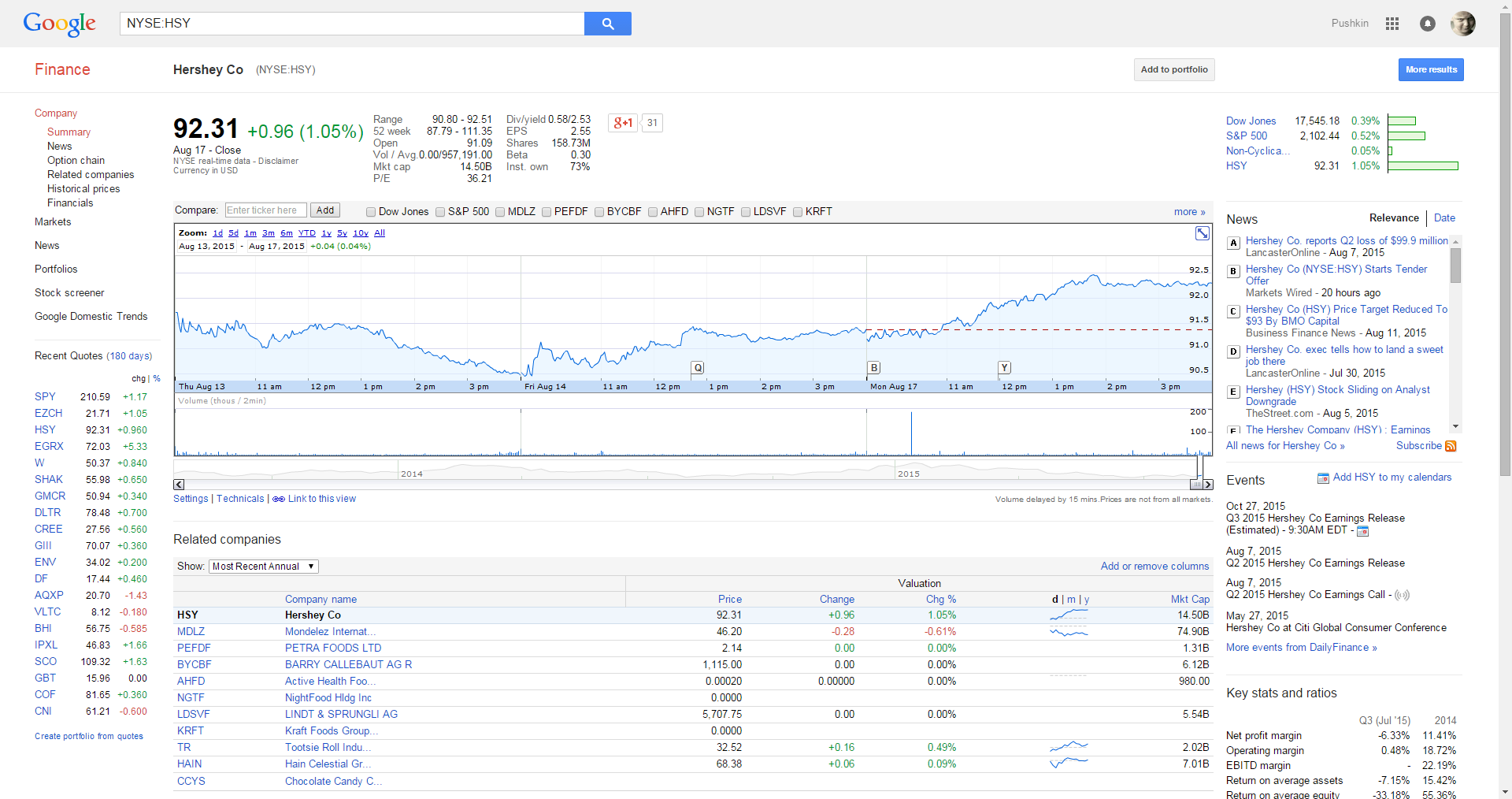Viewport: 1512px width, 799px height.
Task: Enable the AHFD compare checkbox
Action: [x=653, y=212]
